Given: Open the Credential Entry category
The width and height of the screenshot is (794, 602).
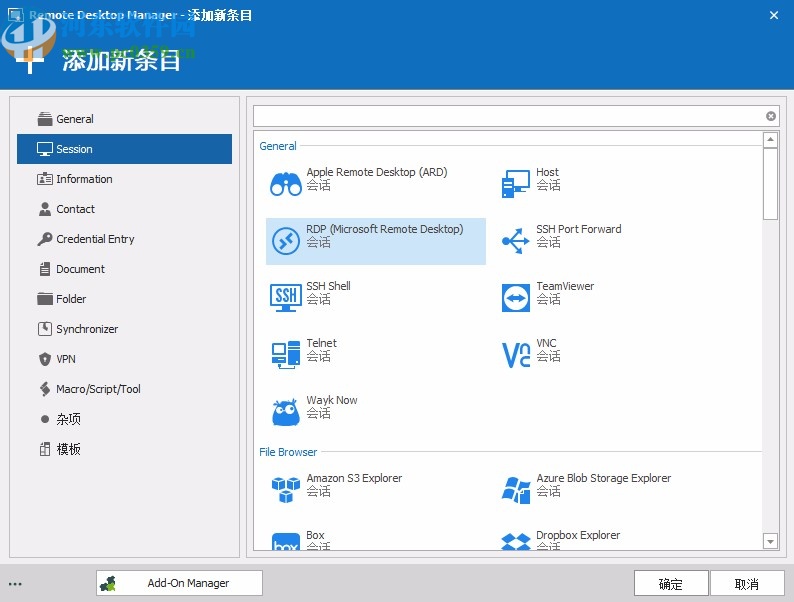Looking at the screenshot, I should (x=124, y=239).
